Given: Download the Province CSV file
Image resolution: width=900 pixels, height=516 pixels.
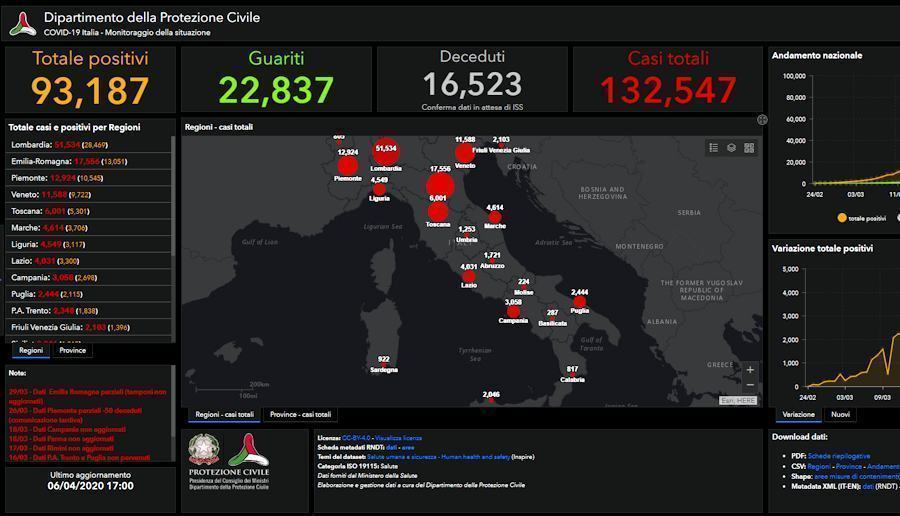Looking at the screenshot, I should [848, 467].
